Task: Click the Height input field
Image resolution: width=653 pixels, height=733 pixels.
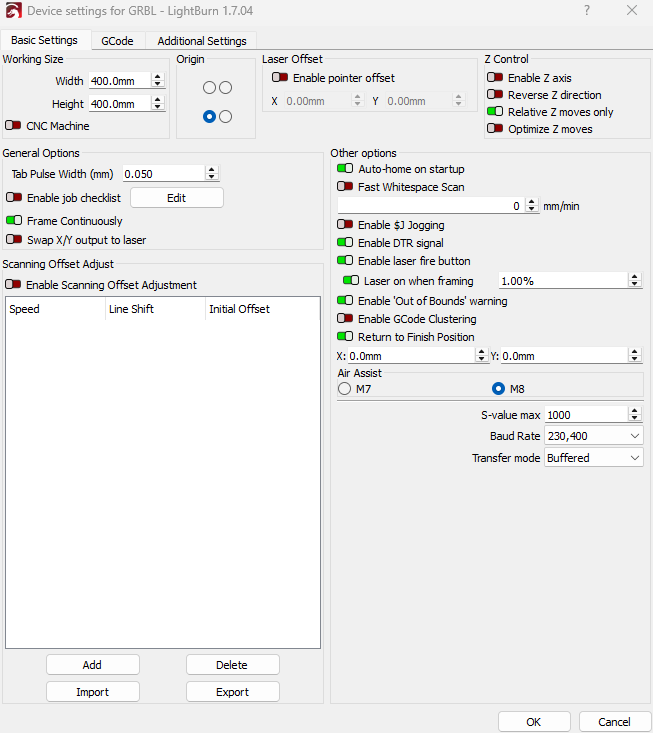Action: (120, 103)
